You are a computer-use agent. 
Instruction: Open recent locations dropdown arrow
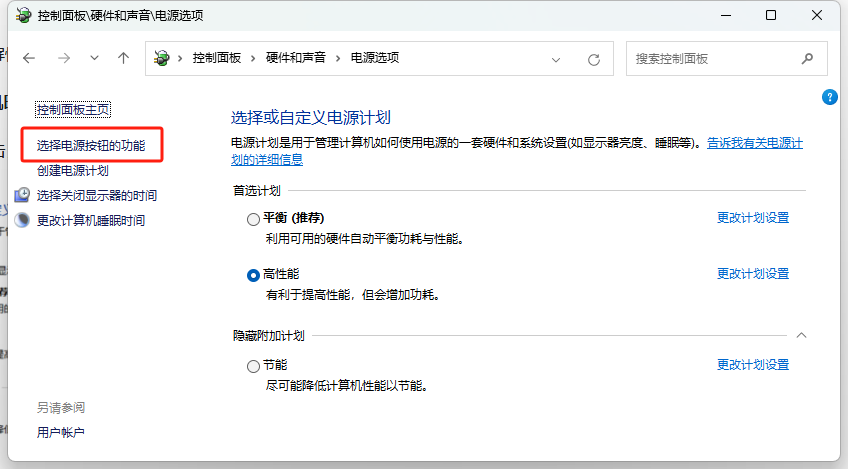[94, 59]
